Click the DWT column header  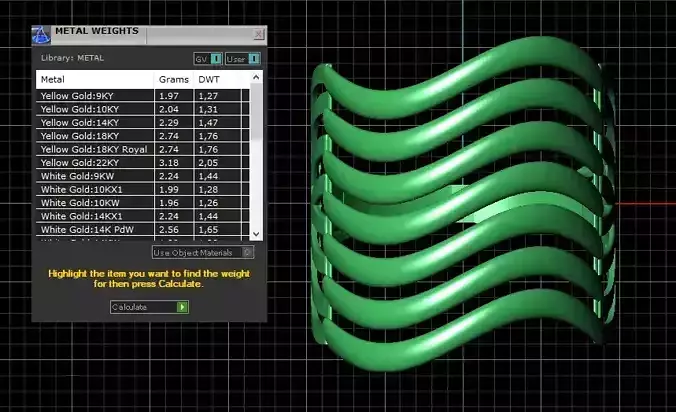coord(222,80)
